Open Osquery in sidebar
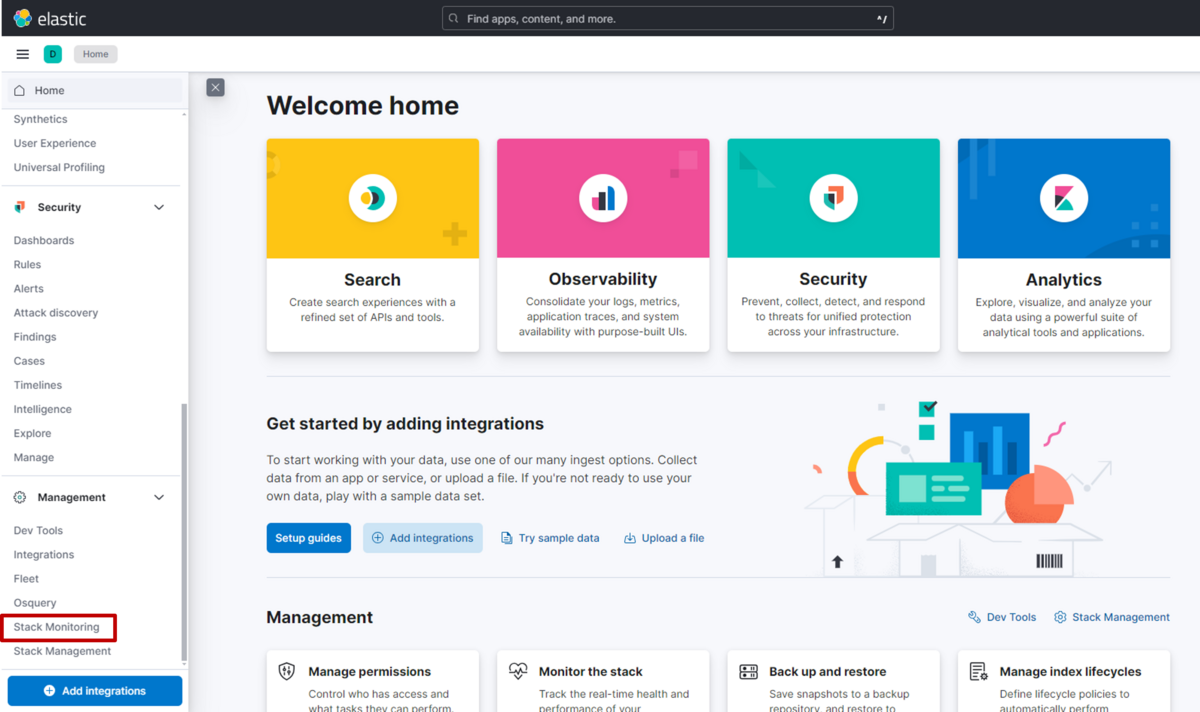Viewport: 1200px width, 712px height. pyautogui.click(x=35, y=603)
